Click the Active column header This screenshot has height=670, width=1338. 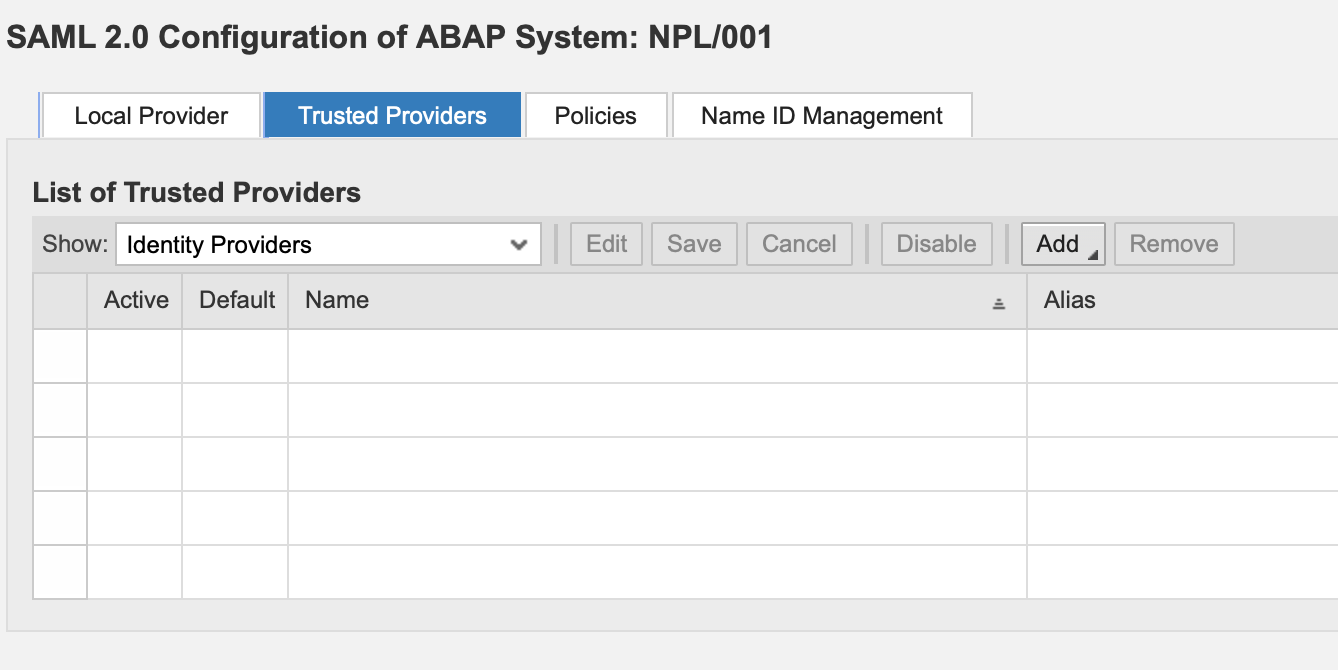coord(135,300)
